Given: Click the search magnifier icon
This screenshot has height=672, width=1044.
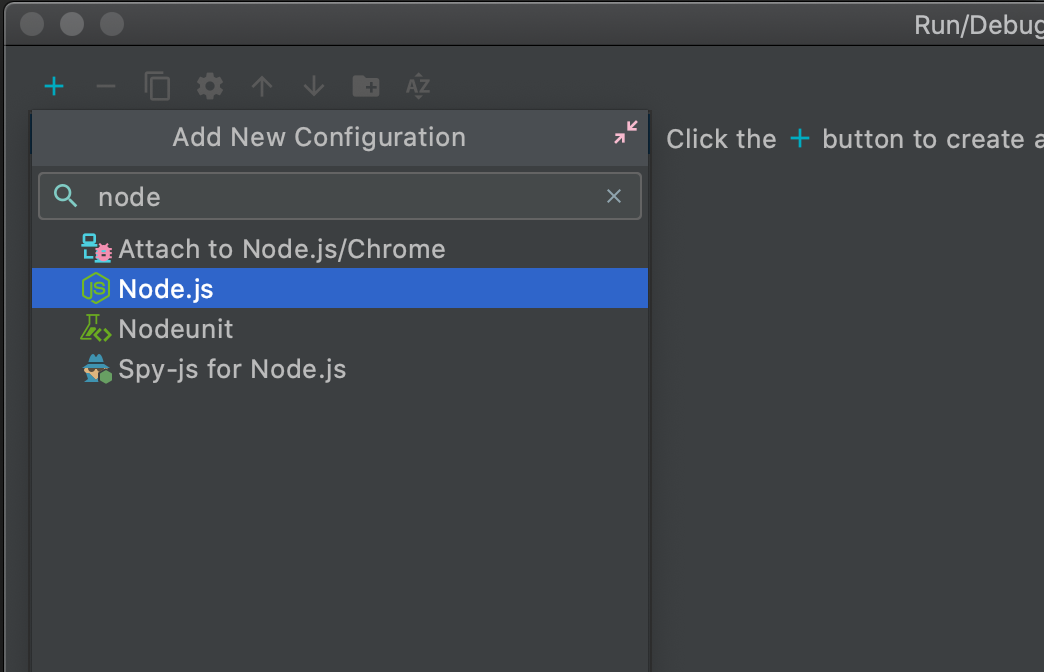Looking at the screenshot, I should 64,196.
